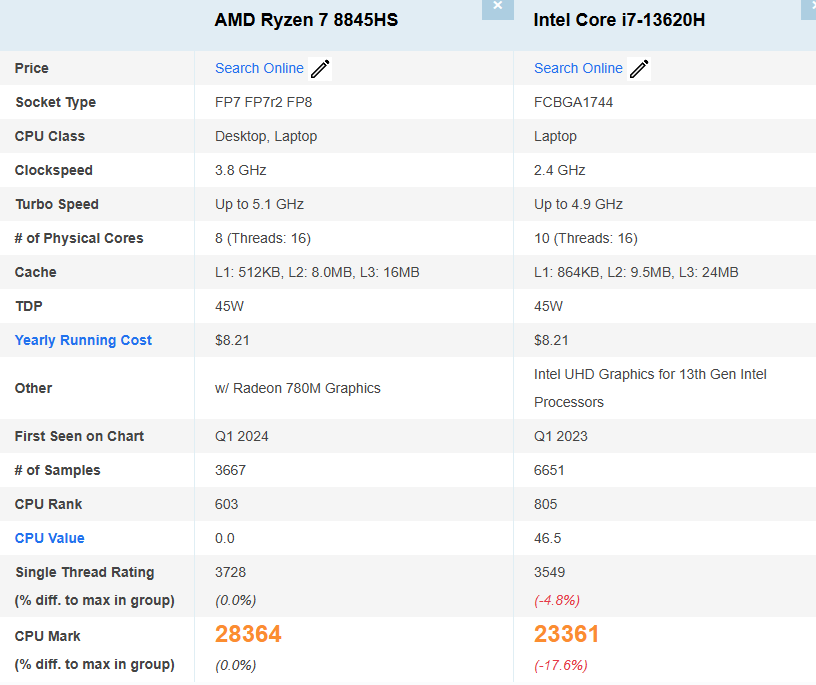Open Search Online link for Intel Core i7-13620H
This screenshot has height=685, width=816.
(x=578, y=68)
